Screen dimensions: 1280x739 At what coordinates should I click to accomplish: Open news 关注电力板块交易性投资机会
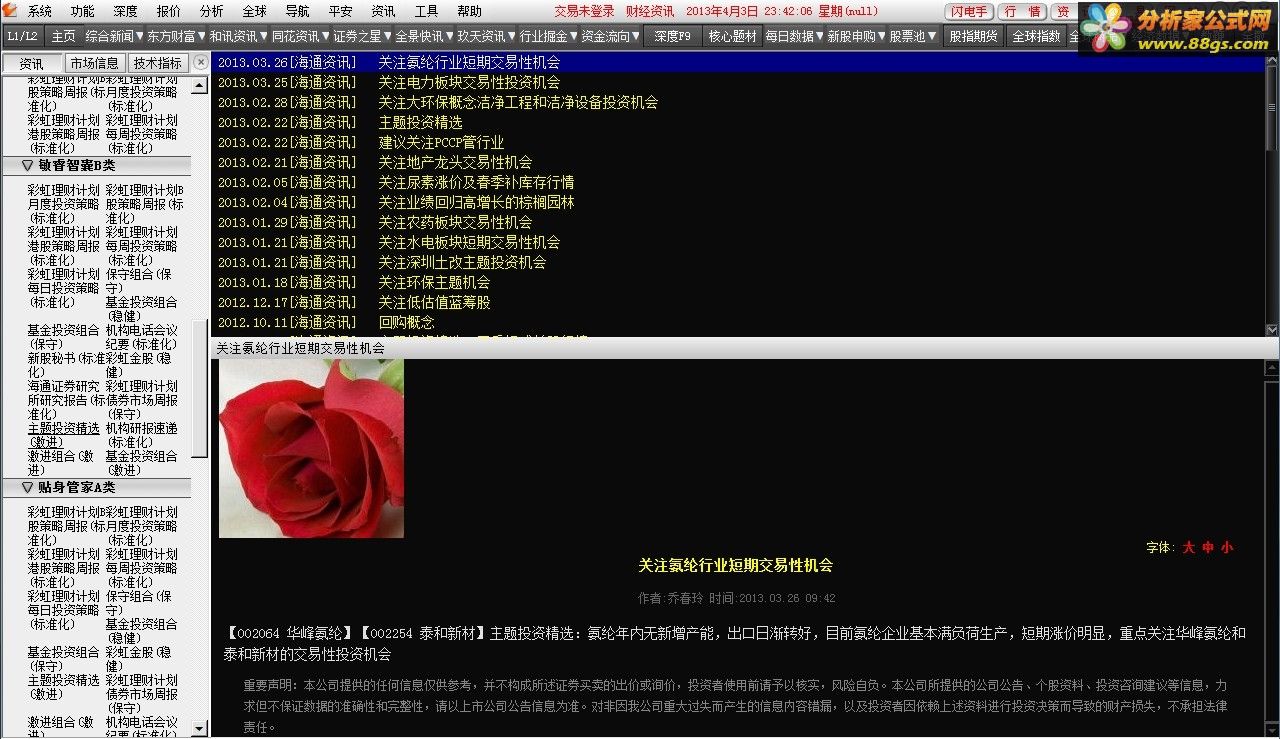coord(469,82)
